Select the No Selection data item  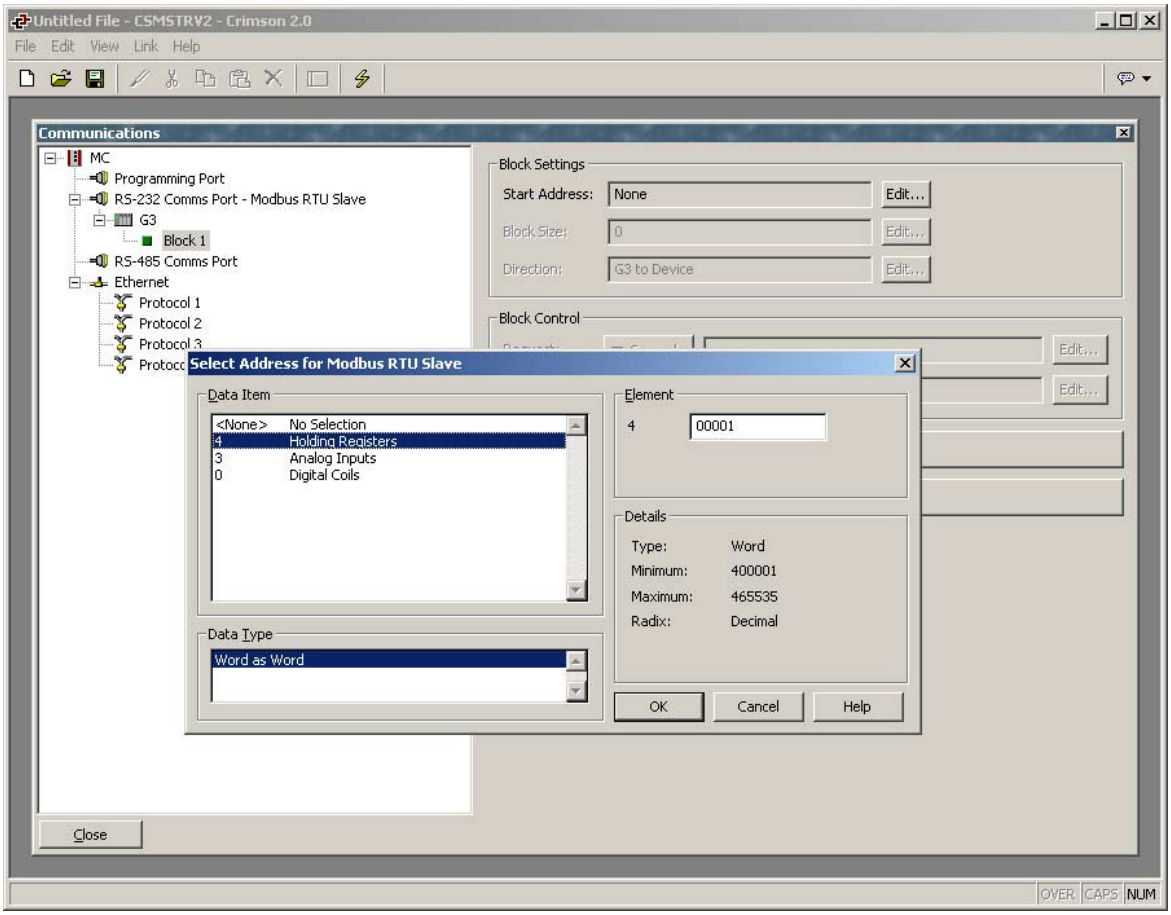pos(389,424)
